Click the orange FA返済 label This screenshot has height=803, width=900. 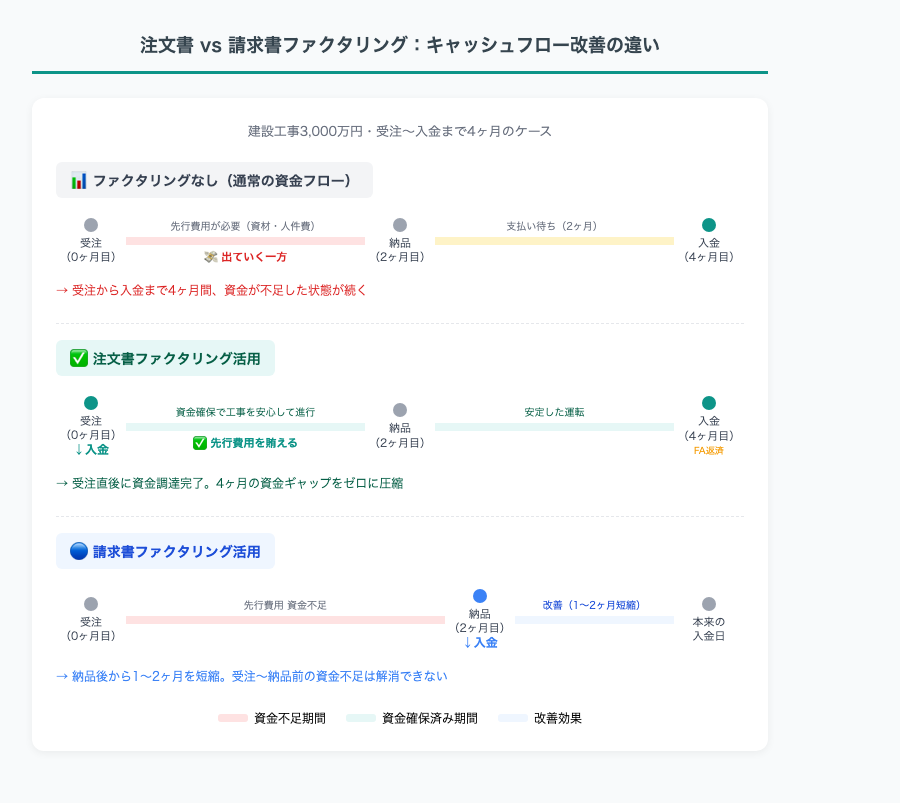tap(709, 451)
